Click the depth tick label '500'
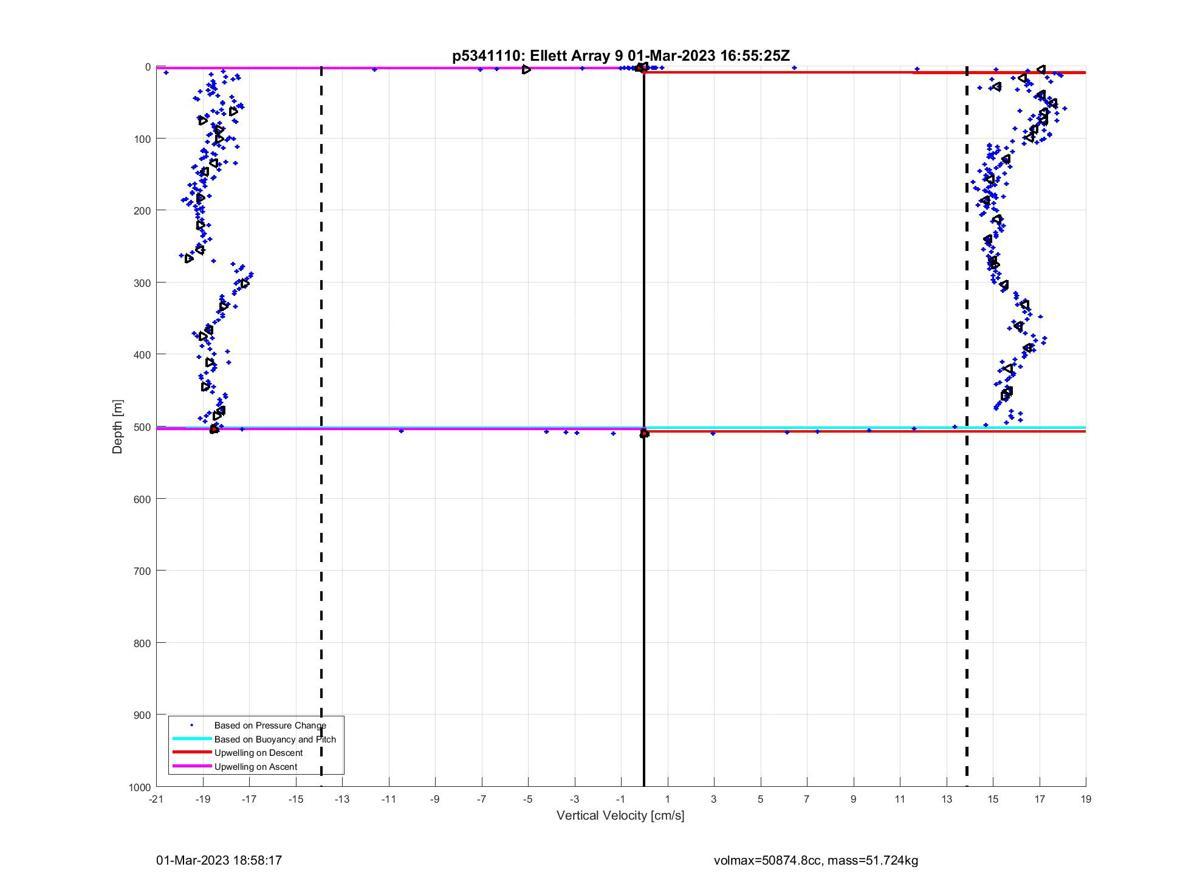The width and height of the screenshot is (1200, 885). [142, 427]
